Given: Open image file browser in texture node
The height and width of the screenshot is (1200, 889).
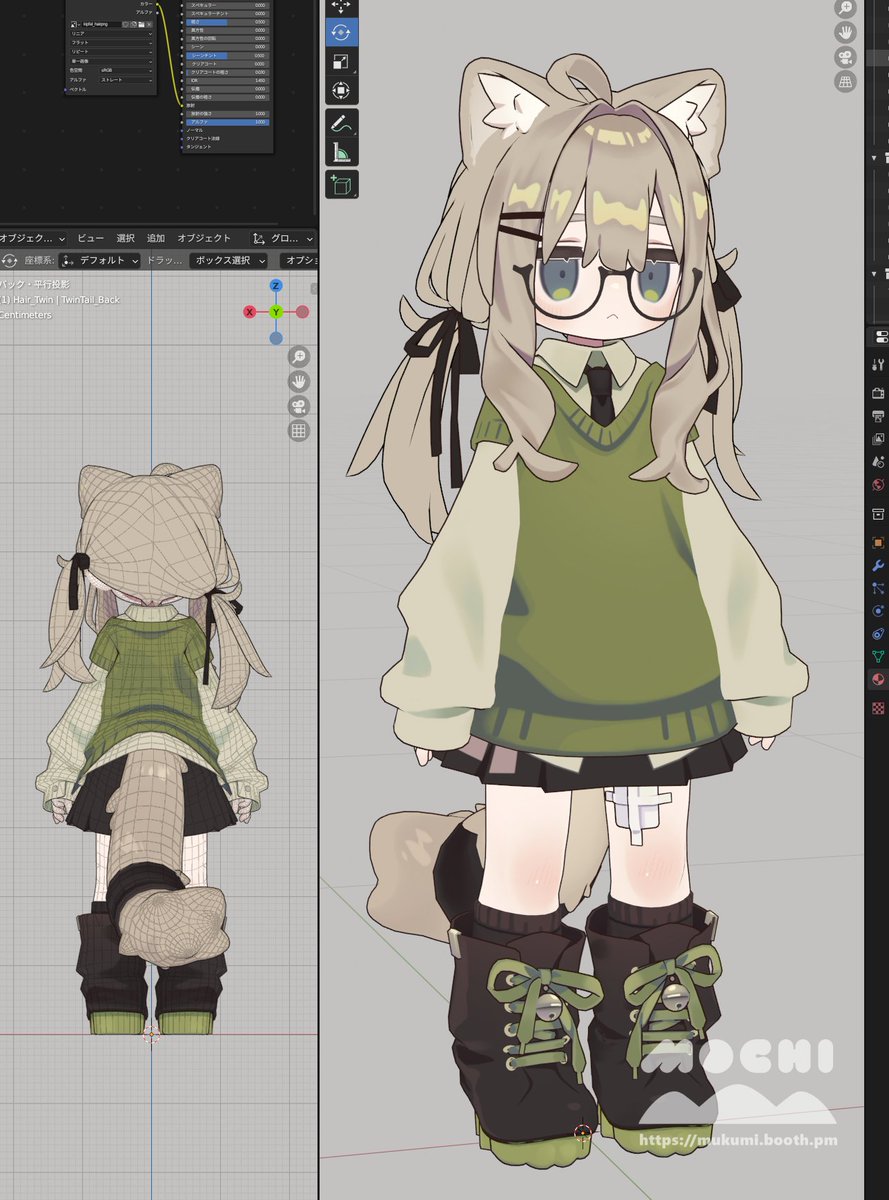Looking at the screenshot, I should [x=141, y=23].
